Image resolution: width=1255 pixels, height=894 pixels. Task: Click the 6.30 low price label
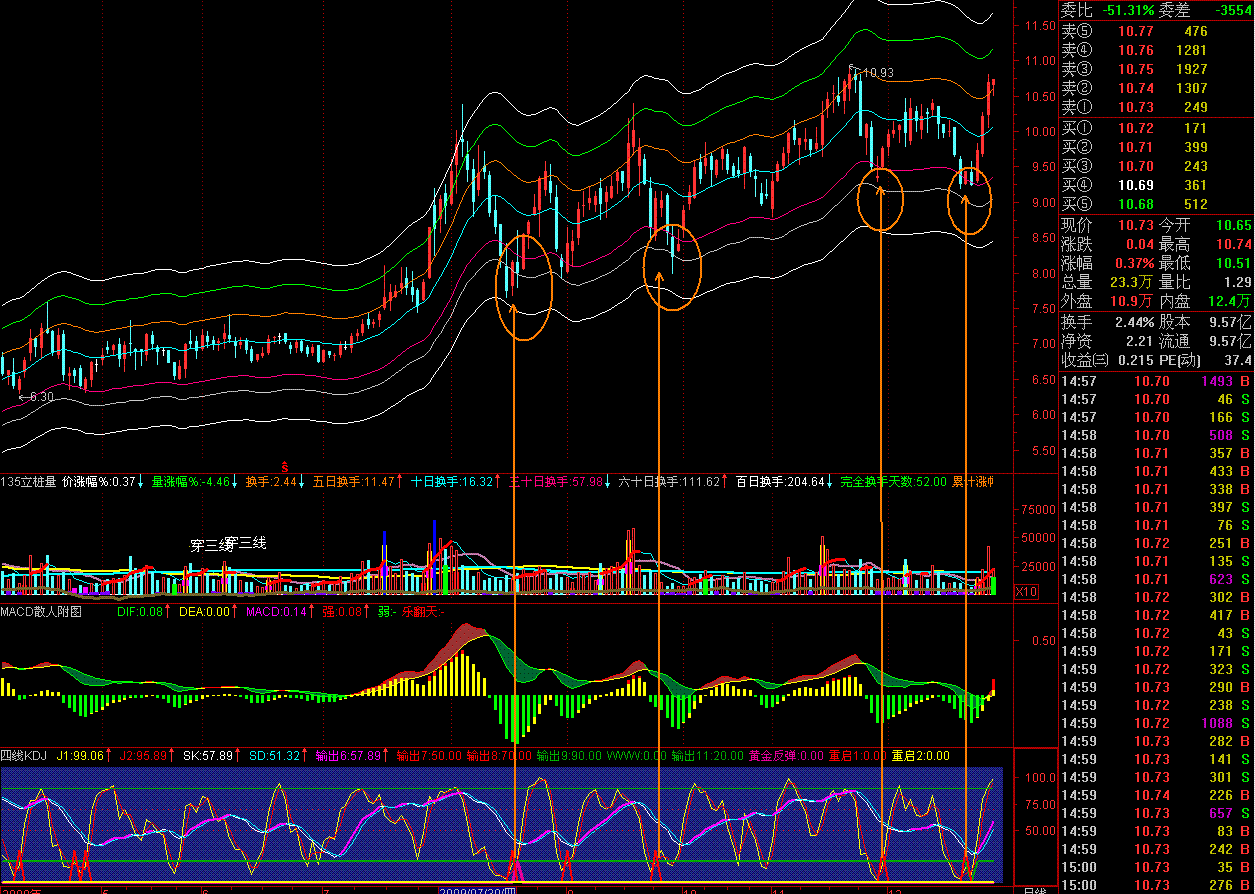pos(40,397)
